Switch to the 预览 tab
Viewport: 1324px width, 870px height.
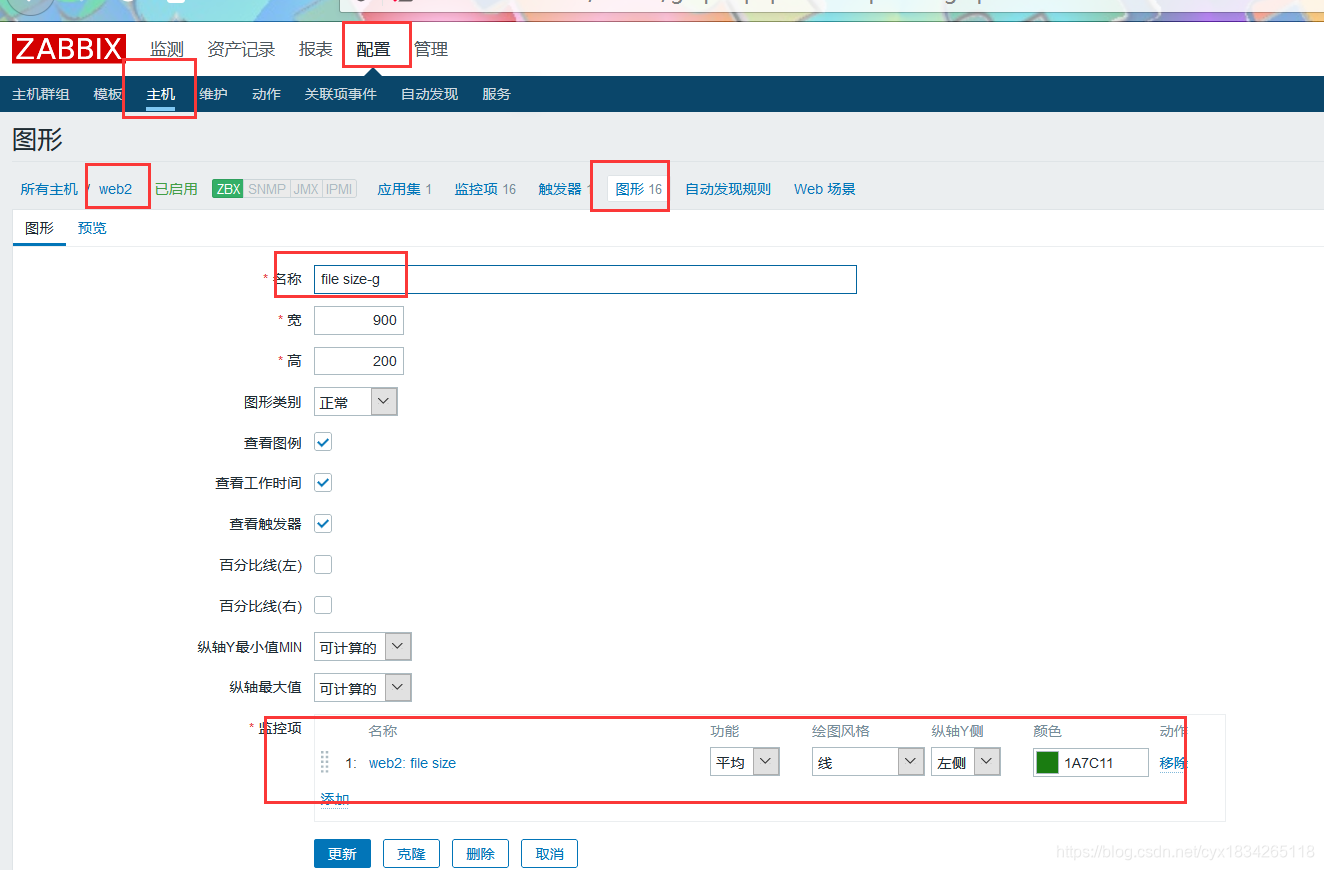click(x=92, y=228)
